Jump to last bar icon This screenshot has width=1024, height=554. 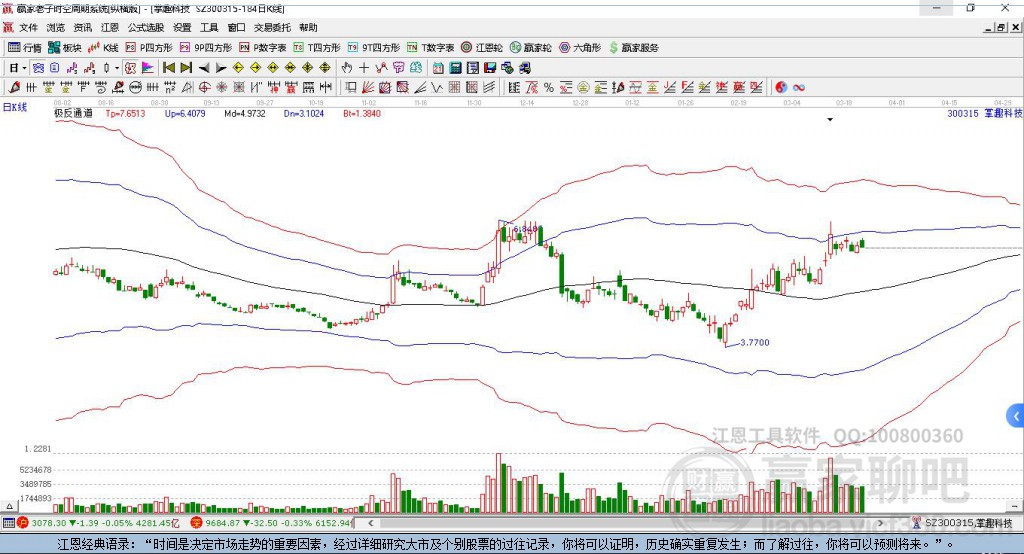click(x=186, y=67)
